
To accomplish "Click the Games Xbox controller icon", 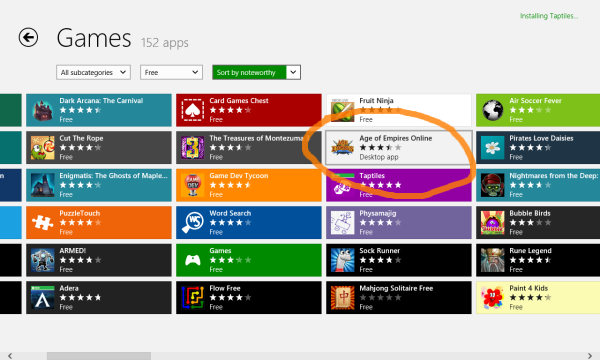I will pos(192,260).
